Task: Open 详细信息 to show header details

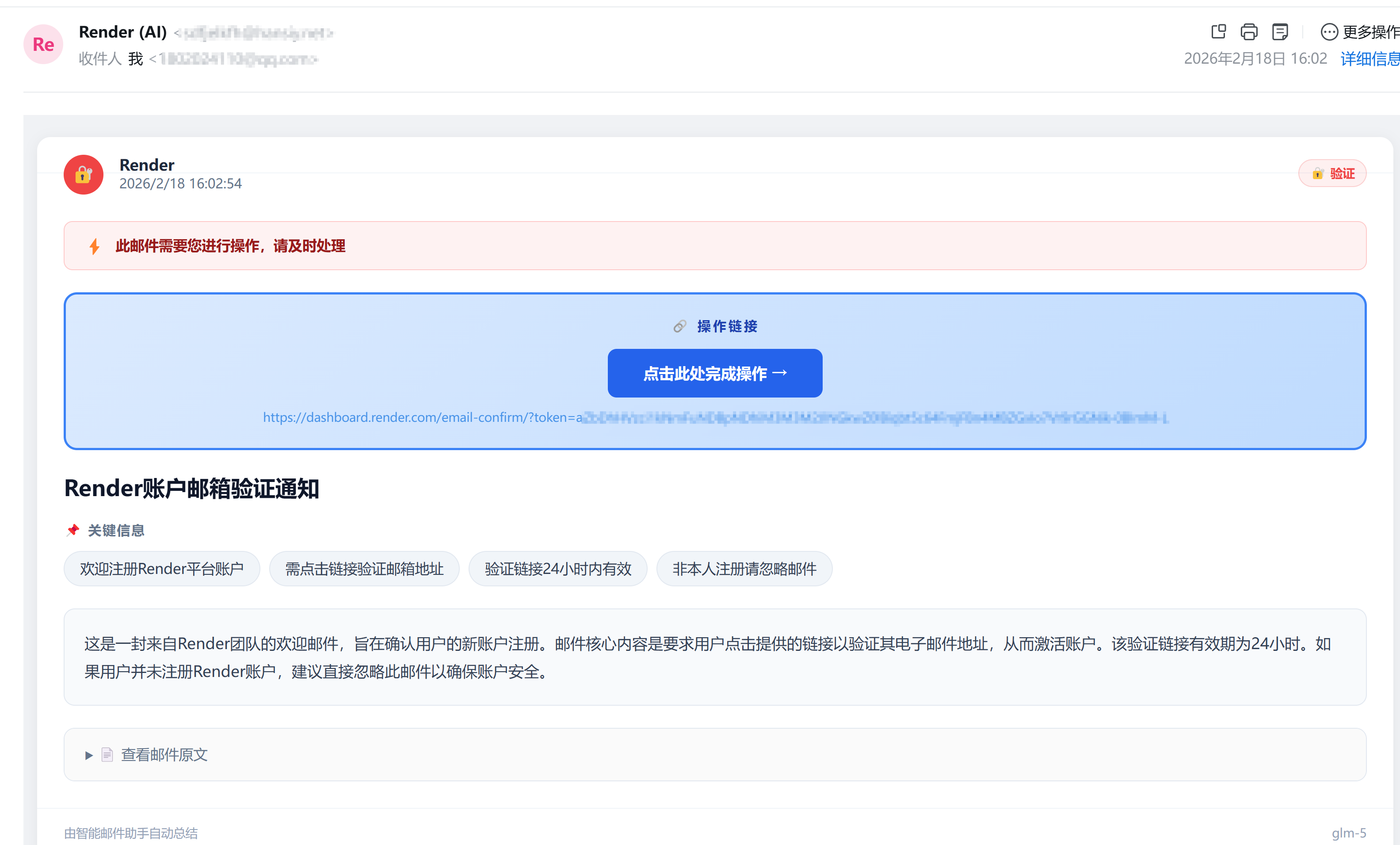Action: (1369, 58)
